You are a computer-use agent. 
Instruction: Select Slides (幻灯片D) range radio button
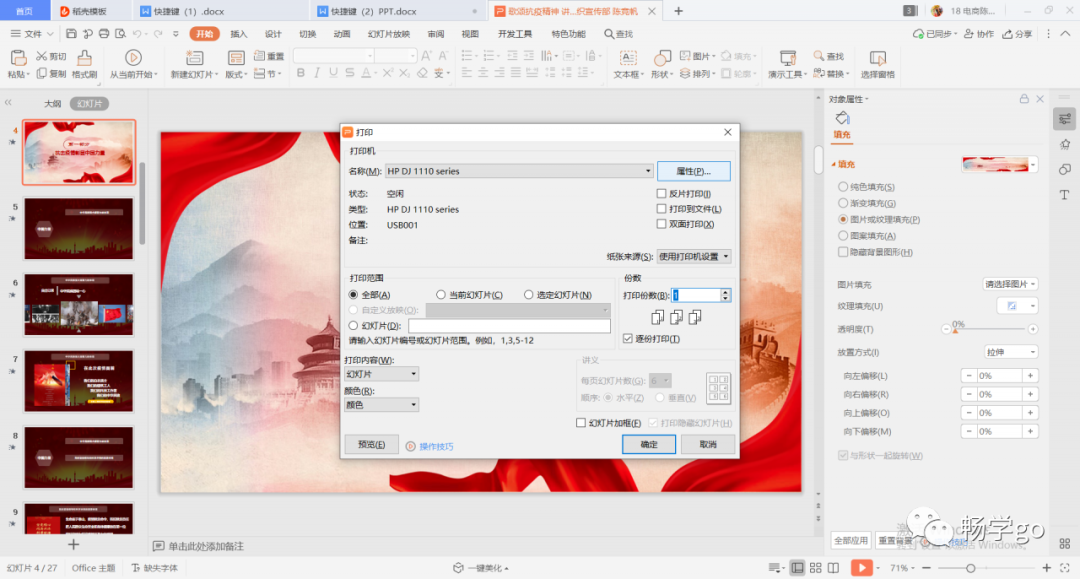353,326
